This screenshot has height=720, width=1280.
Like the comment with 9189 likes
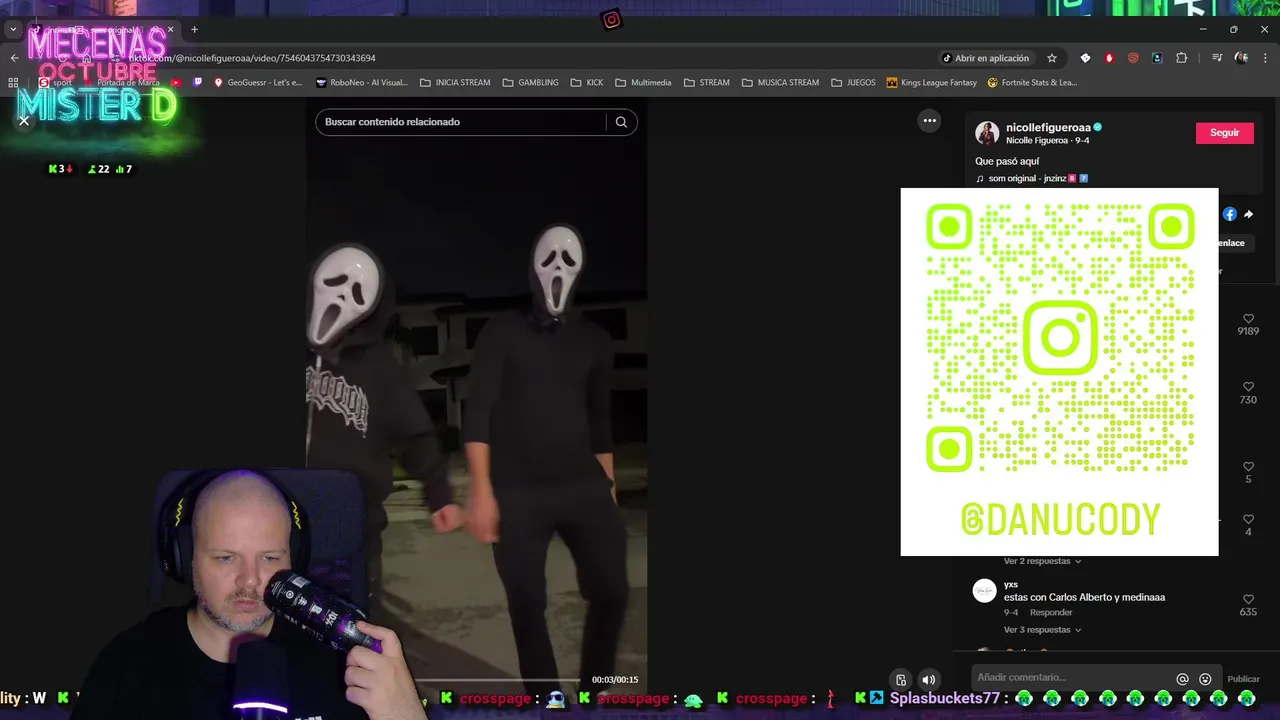[x=1248, y=319]
